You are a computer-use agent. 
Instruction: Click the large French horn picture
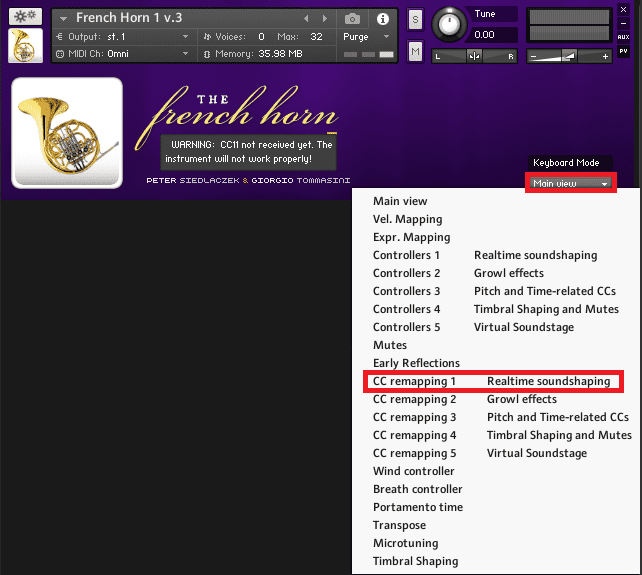pyautogui.click(x=67, y=132)
